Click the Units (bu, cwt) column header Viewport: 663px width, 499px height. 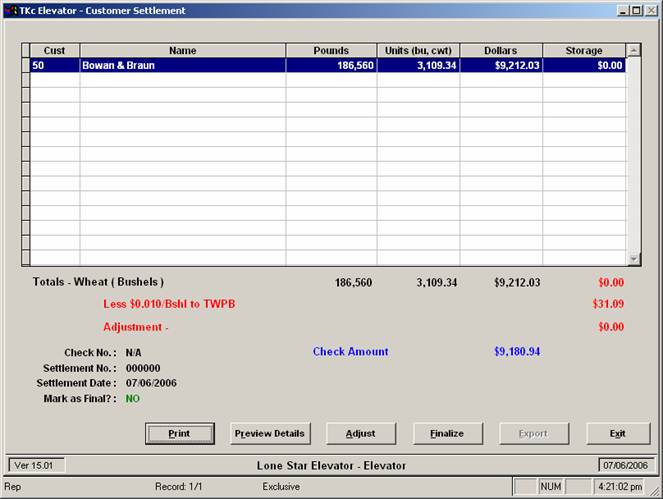[x=418, y=50]
